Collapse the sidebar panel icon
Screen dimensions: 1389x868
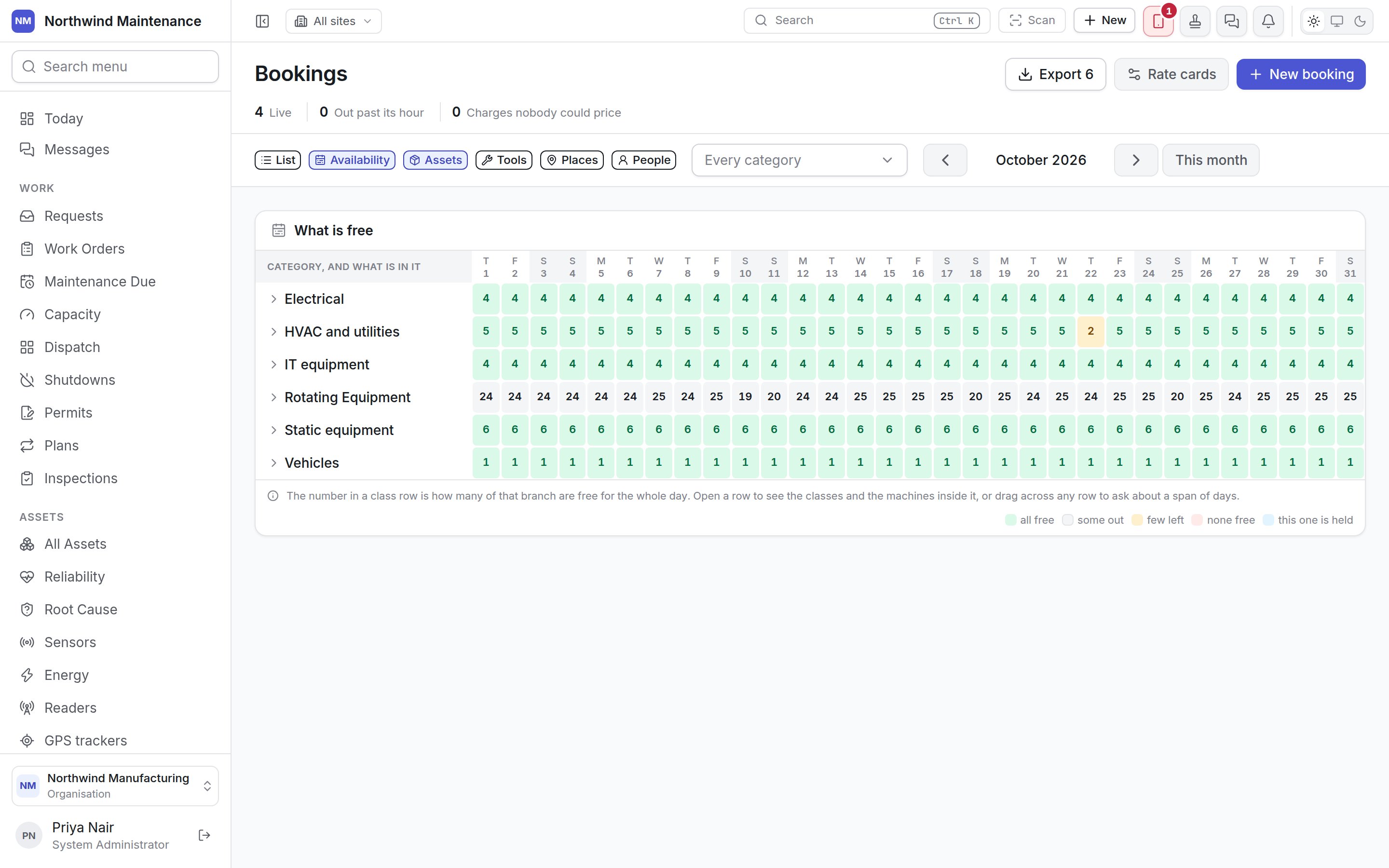click(x=262, y=21)
